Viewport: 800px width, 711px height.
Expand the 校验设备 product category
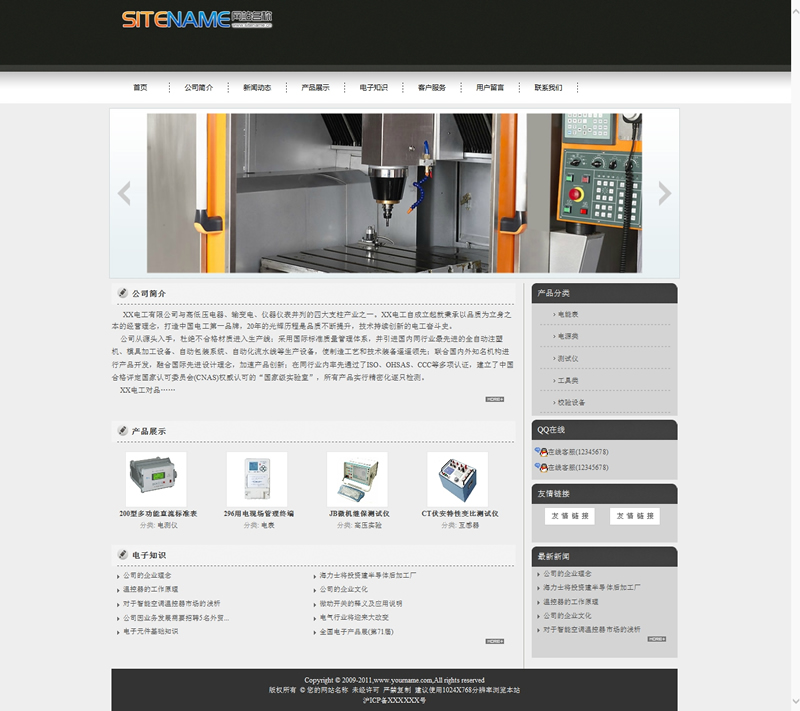click(x=571, y=402)
